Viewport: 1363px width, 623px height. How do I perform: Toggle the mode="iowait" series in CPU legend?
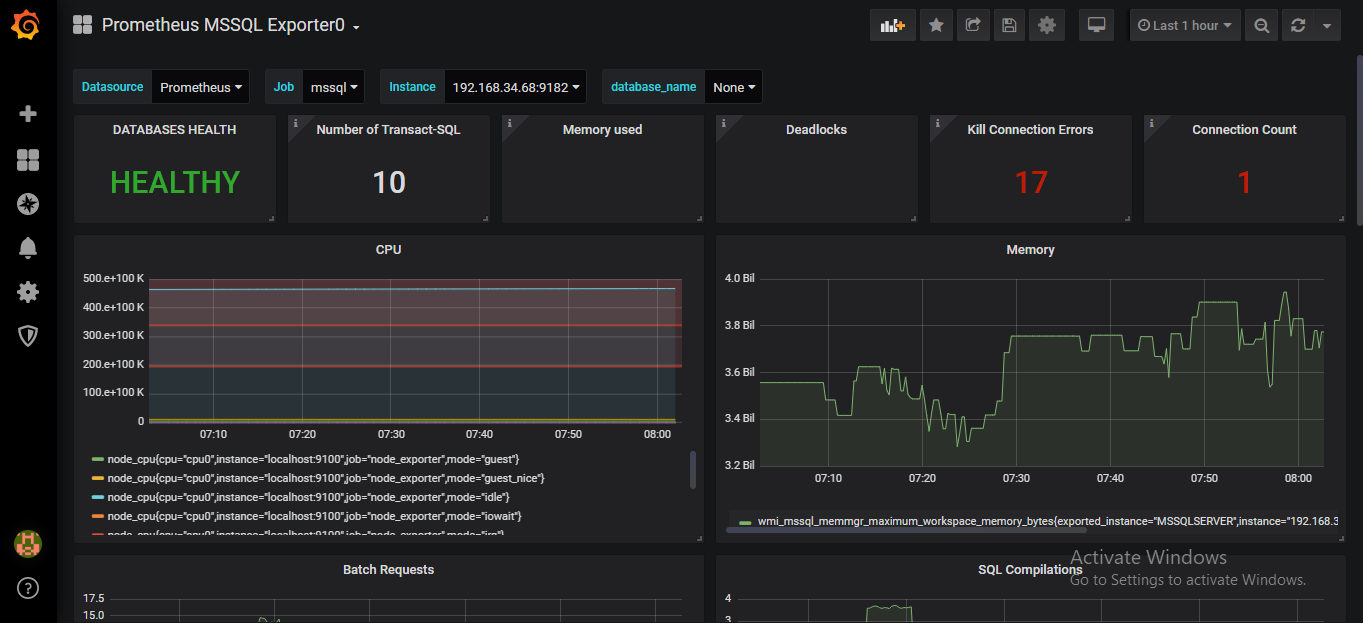click(x=315, y=516)
